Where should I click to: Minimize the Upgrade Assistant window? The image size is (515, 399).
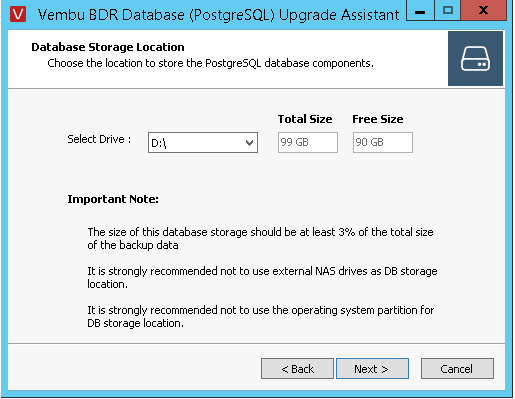[x=420, y=11]
